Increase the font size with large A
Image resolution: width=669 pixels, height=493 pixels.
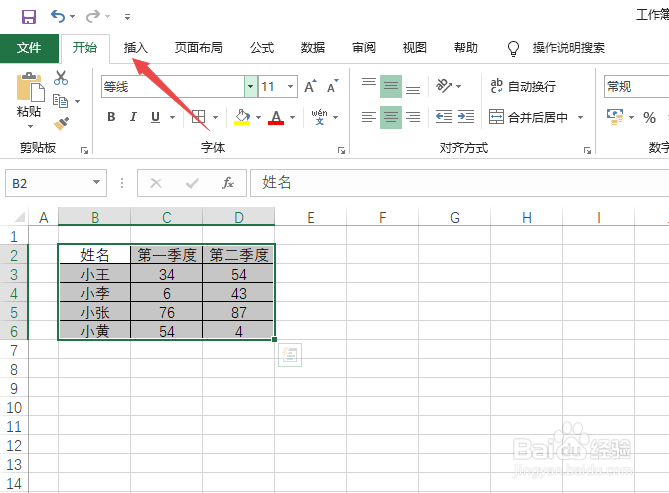coord(311,86)
